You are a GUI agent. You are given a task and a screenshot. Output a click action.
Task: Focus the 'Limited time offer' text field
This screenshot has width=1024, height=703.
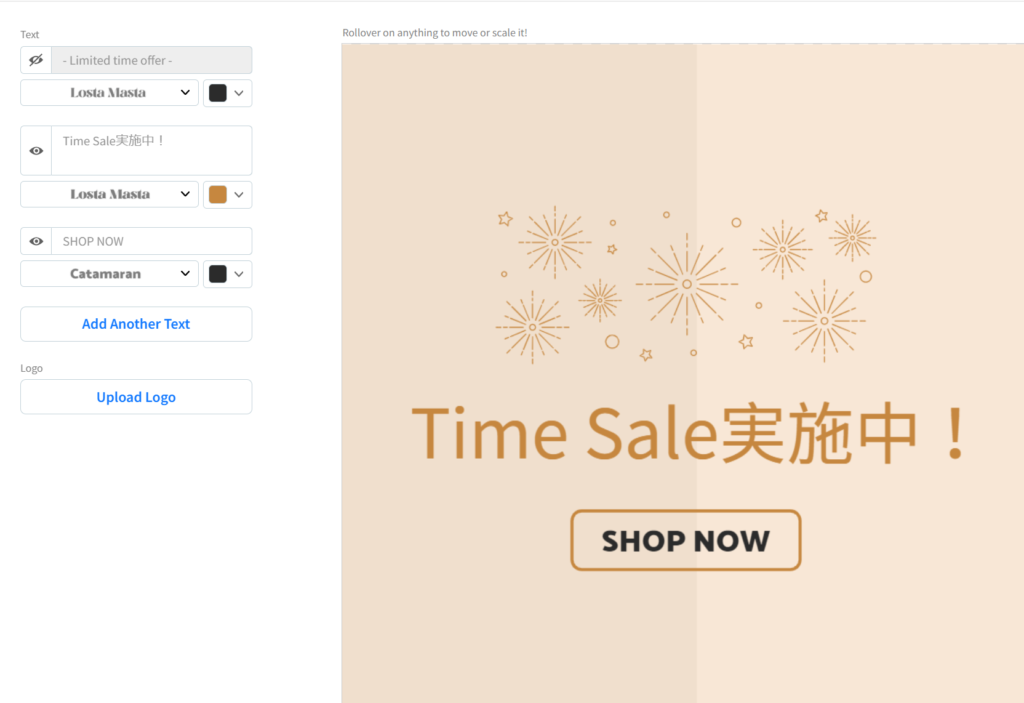[152, 60]
